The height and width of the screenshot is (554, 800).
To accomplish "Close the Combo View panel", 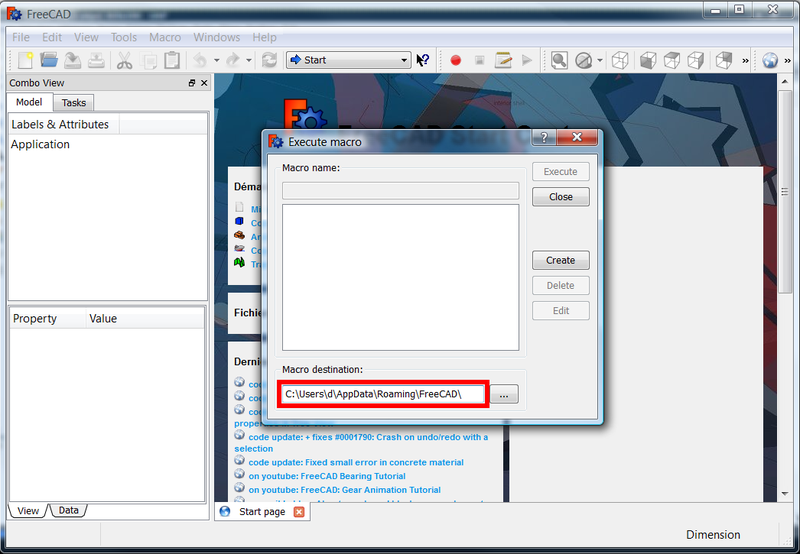I will (204, 83).
